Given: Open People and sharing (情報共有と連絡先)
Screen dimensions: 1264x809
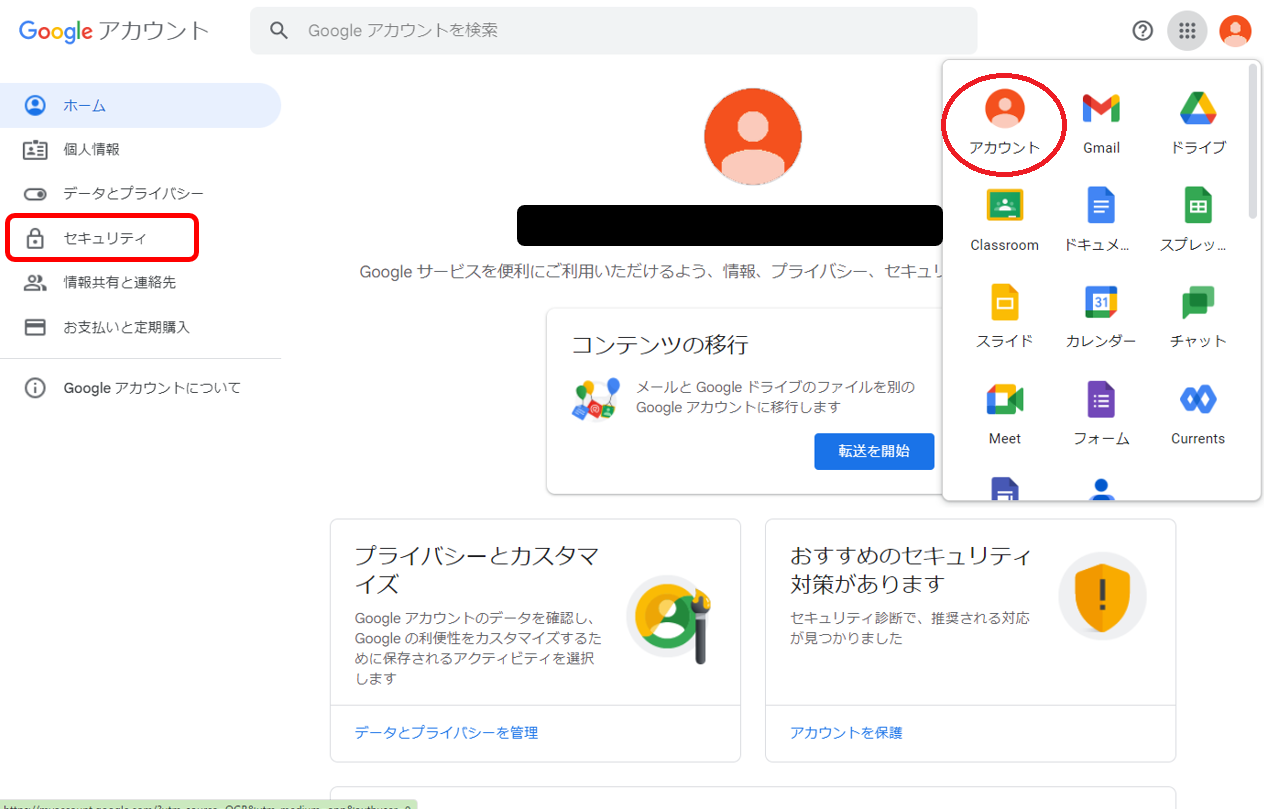Looking at the screenshot, I should pyautogui.click(x=140, y=282).
